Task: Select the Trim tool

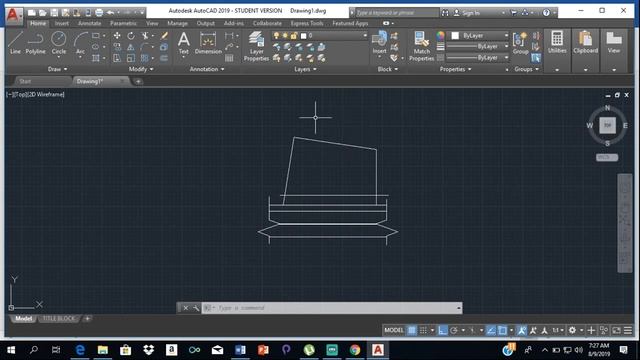Action: (x=145, y=36)
